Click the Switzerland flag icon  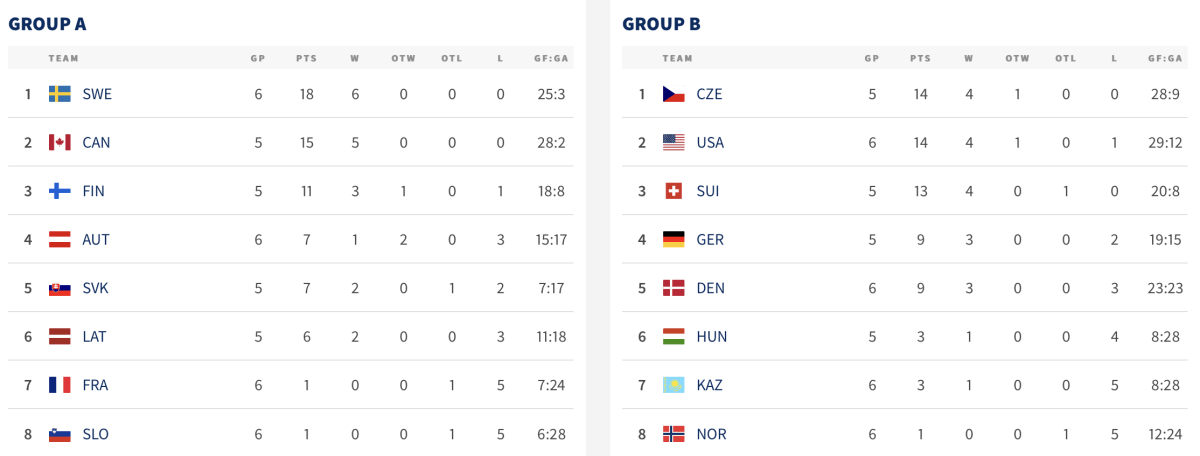pyautogui.click(x=674, y=191)
